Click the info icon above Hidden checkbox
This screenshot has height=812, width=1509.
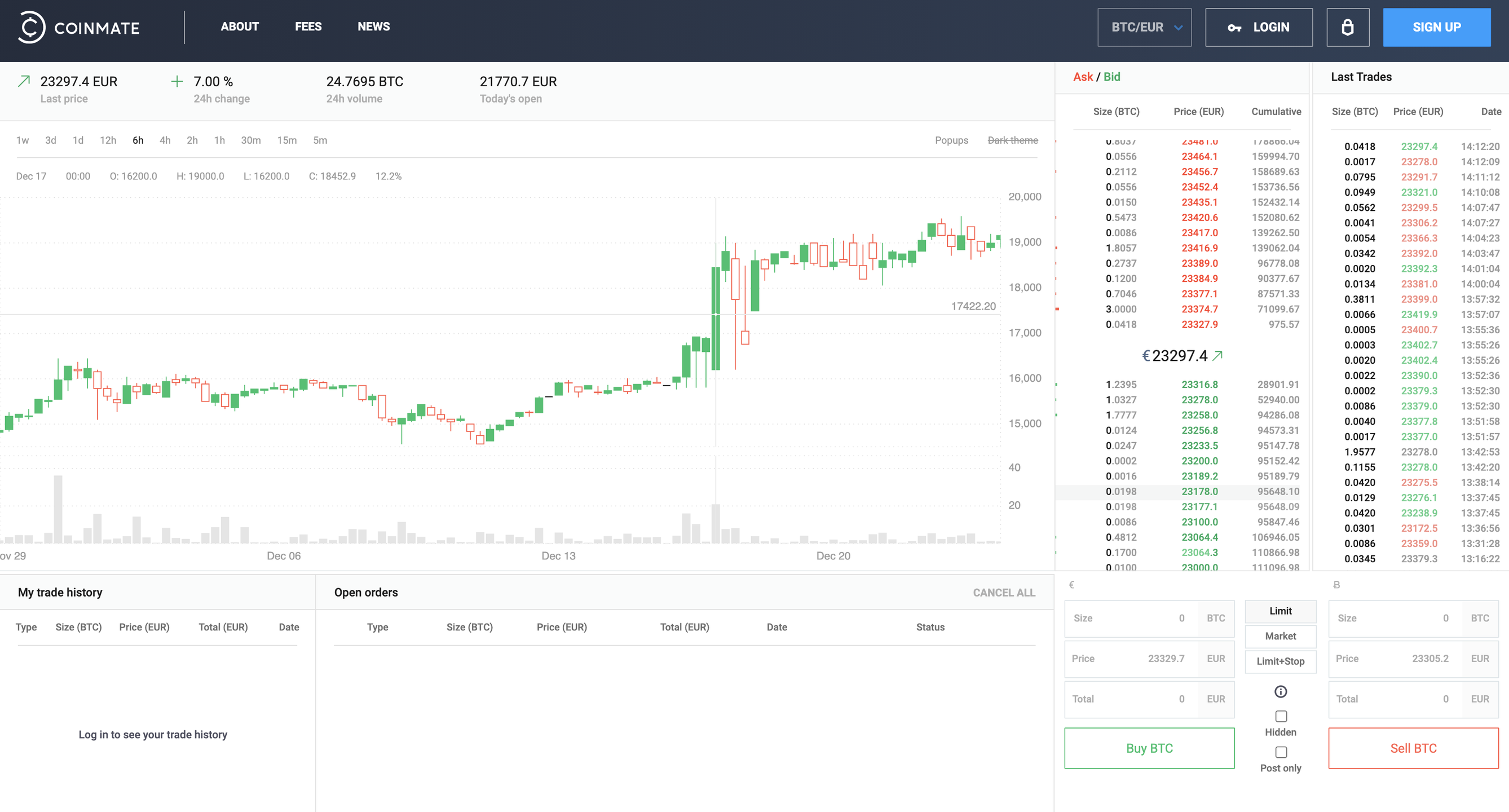(x=1281, y=692)
